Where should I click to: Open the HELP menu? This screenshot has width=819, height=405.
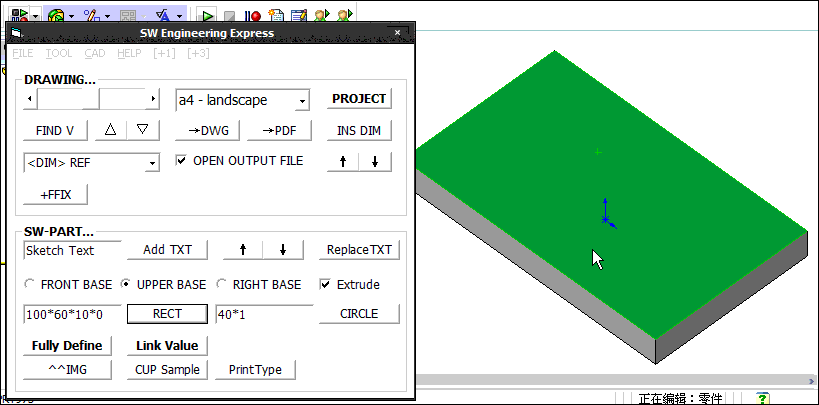[129, 53]
